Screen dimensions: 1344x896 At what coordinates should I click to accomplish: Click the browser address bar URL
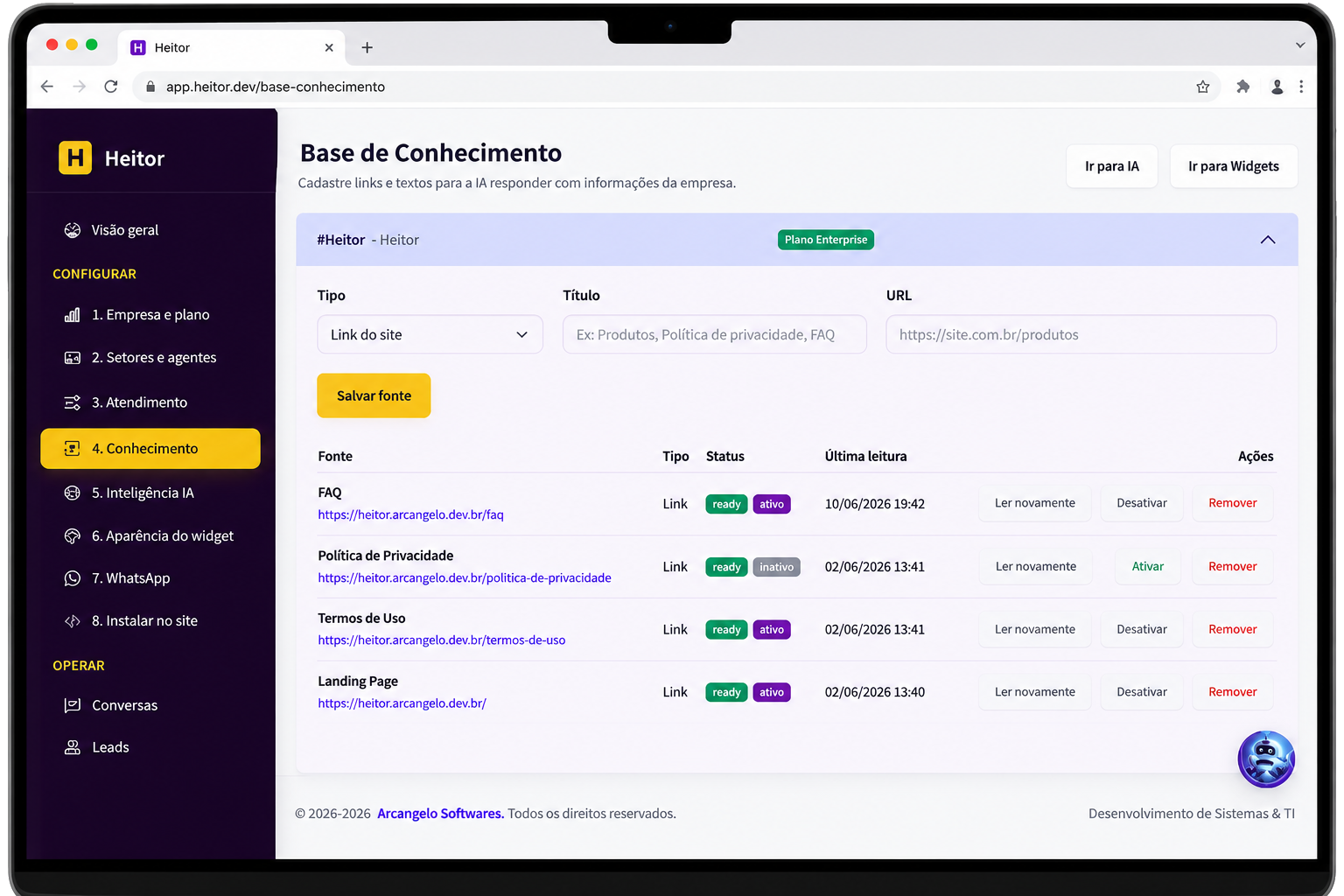(276, 87)
